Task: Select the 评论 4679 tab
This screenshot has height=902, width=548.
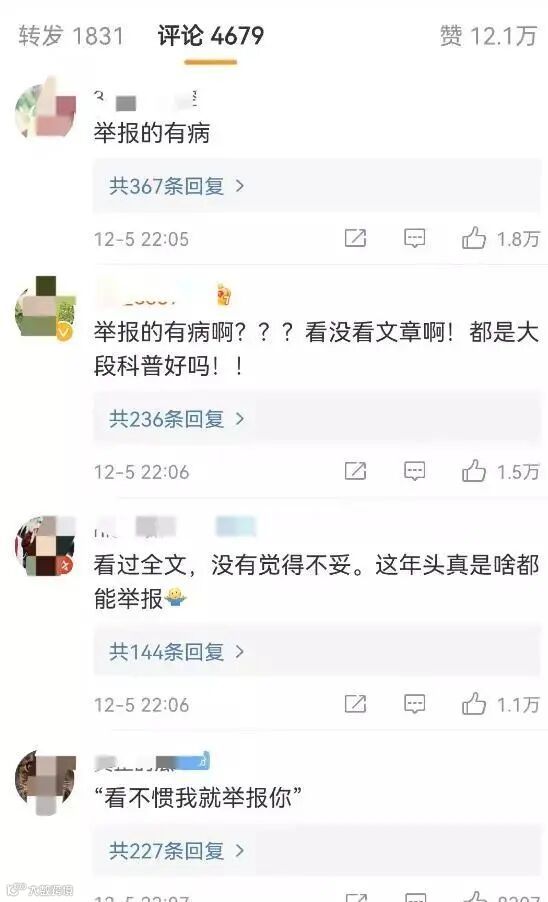Action: point(210,36)
